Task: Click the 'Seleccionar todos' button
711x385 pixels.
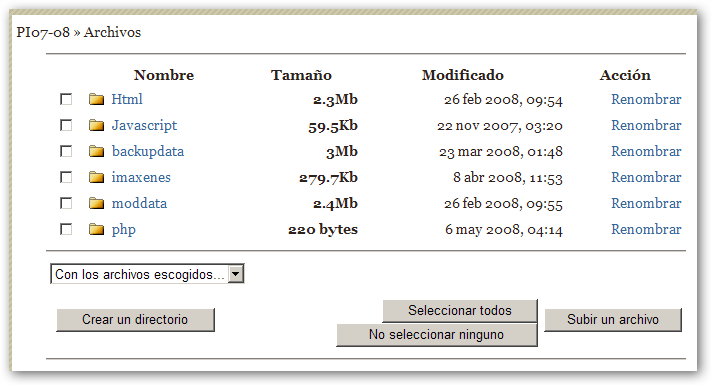Action: point(460,311)
